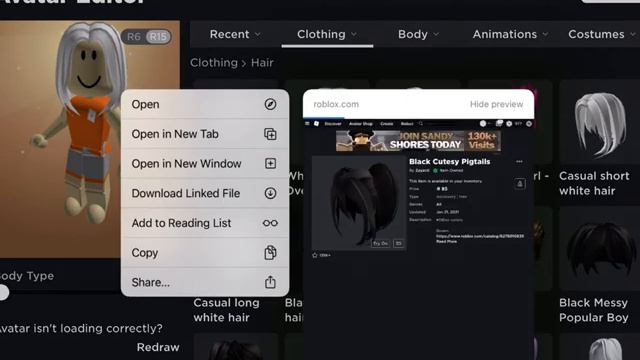Viewport: 640px width, 360px height.
Task: Click the Read More link in the description
Action: (447, 241)
